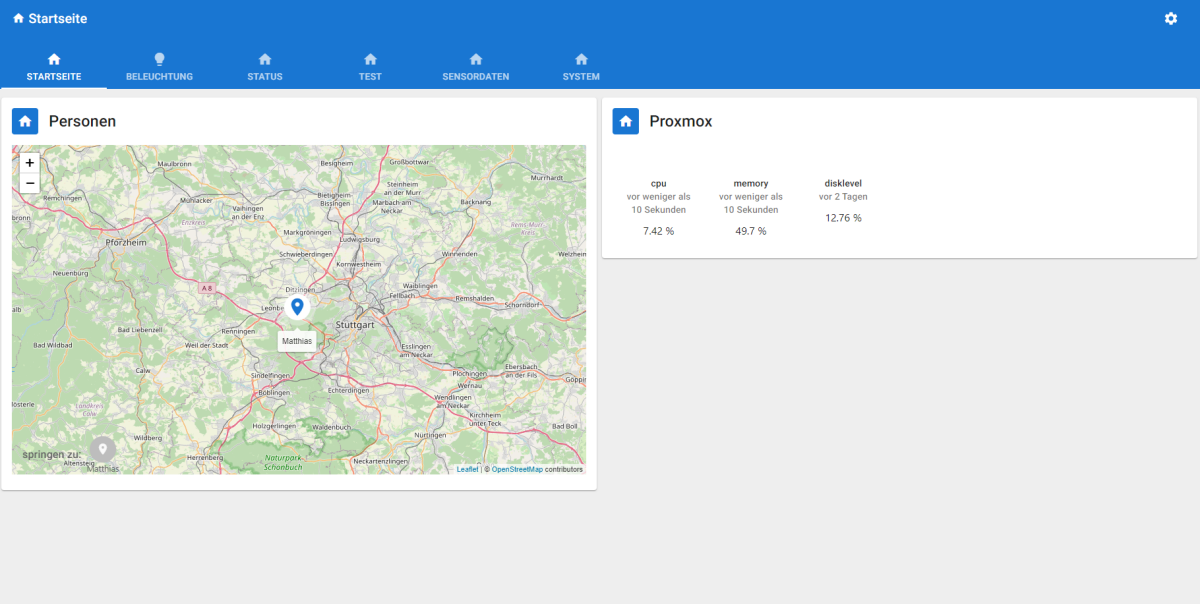This screenshot has width=1200, height=604.
Task: Open settings via the gear icon
Action: tap(1171, 19)
